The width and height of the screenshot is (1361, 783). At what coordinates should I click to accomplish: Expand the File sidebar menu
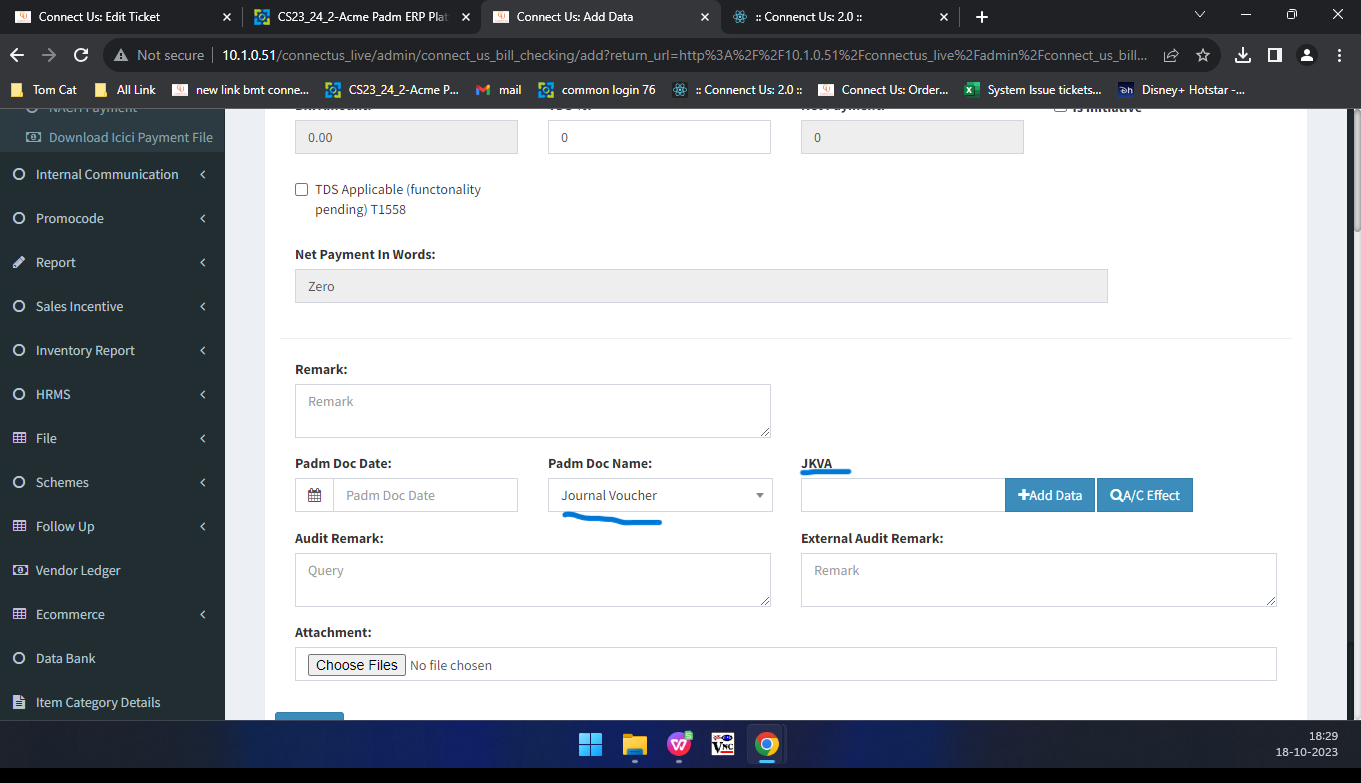(112, 438)
